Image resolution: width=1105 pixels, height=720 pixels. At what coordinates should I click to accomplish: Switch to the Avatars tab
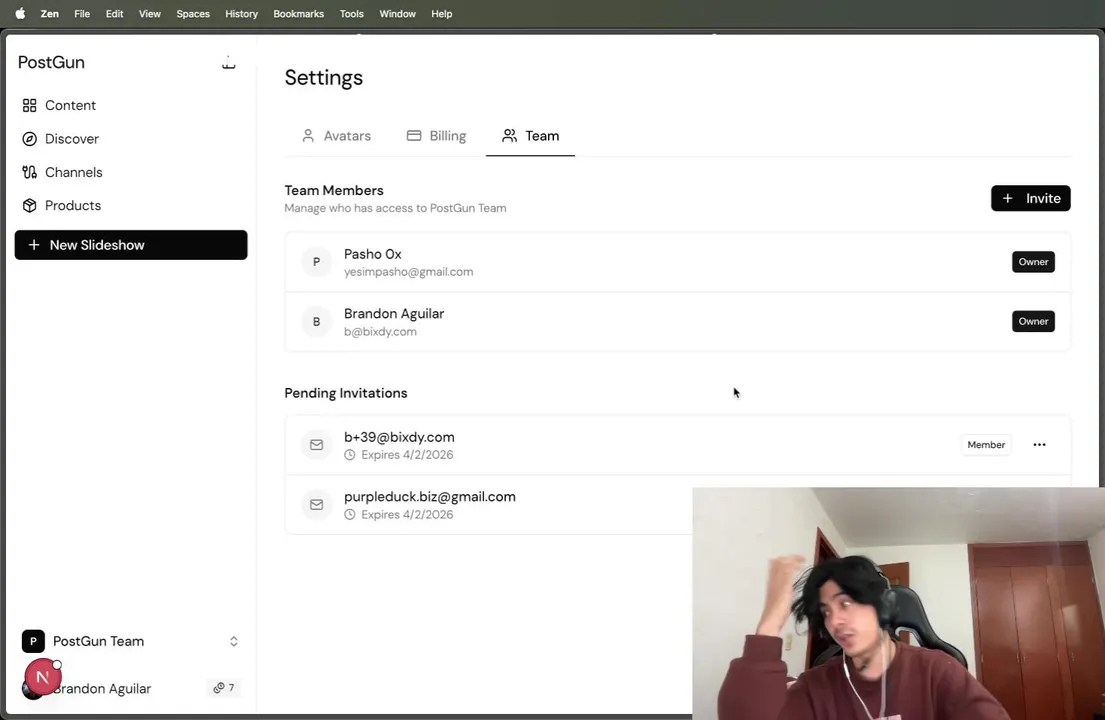pyautogui.click(x=336, y=135)
